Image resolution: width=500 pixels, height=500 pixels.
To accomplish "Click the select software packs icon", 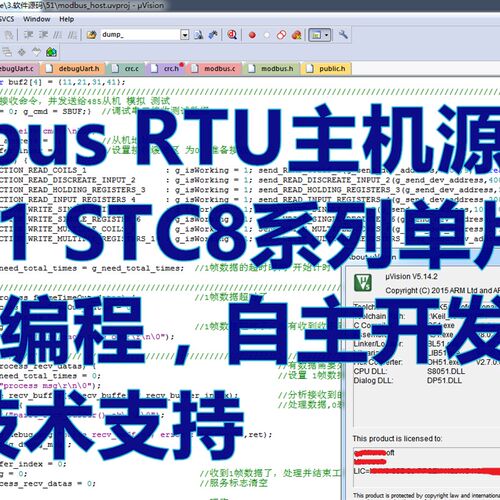I will coord(36,52).
